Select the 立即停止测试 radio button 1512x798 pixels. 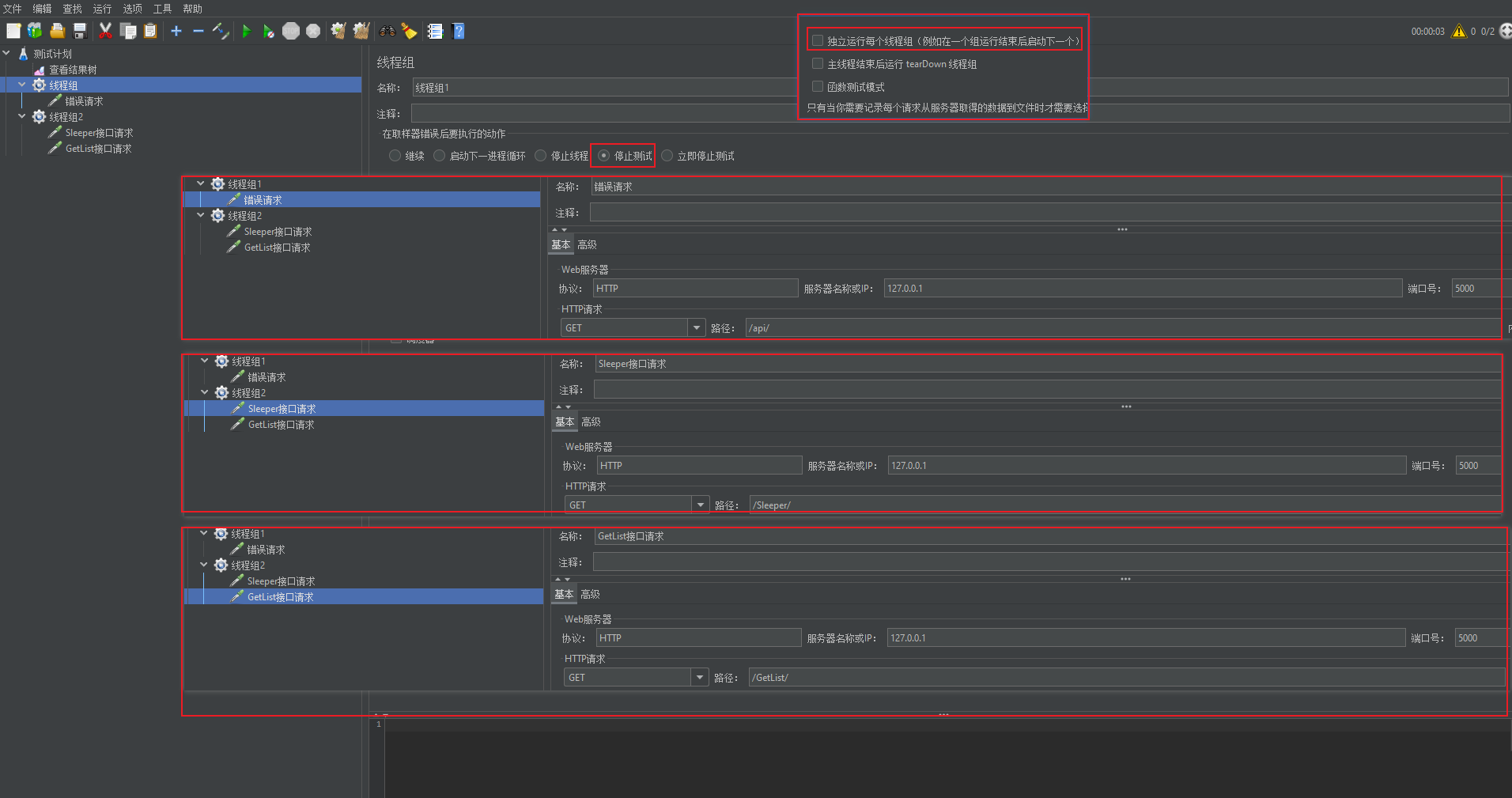[667, 156]
